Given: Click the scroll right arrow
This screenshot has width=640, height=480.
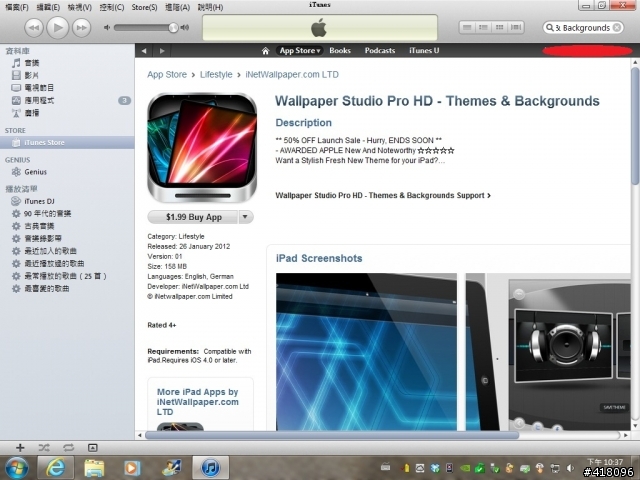Looking at the screenshot, I should click(x=626, y=436).
